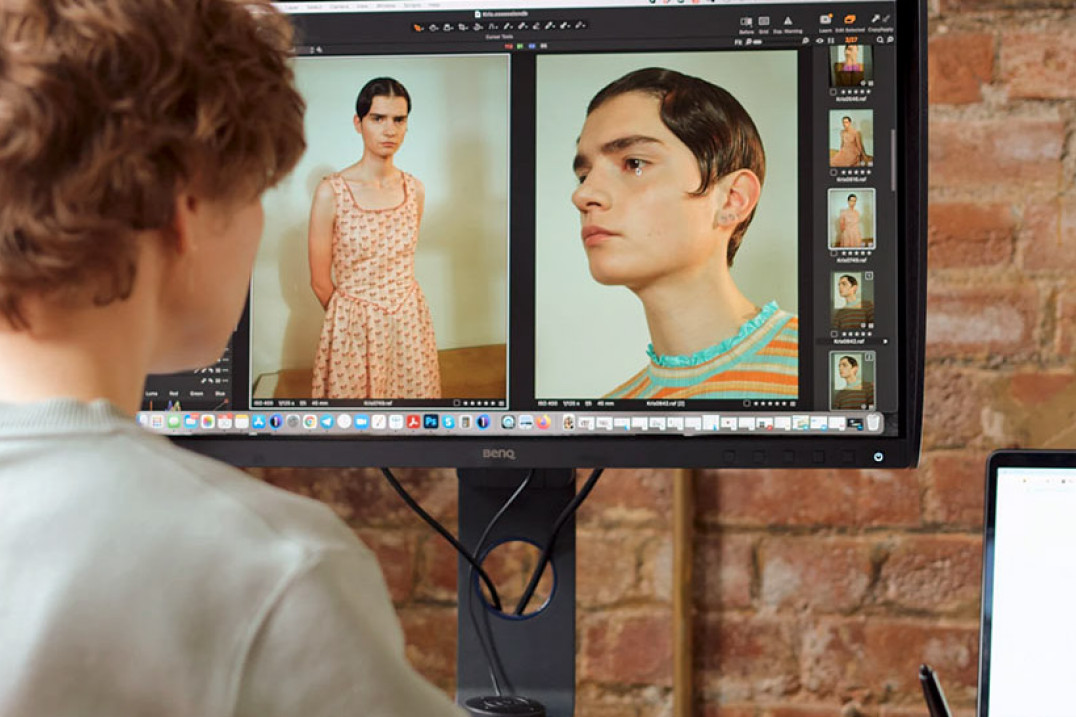
Task: Click the document title in window bar
Action: pyautogui.click(x=504, y=14)
